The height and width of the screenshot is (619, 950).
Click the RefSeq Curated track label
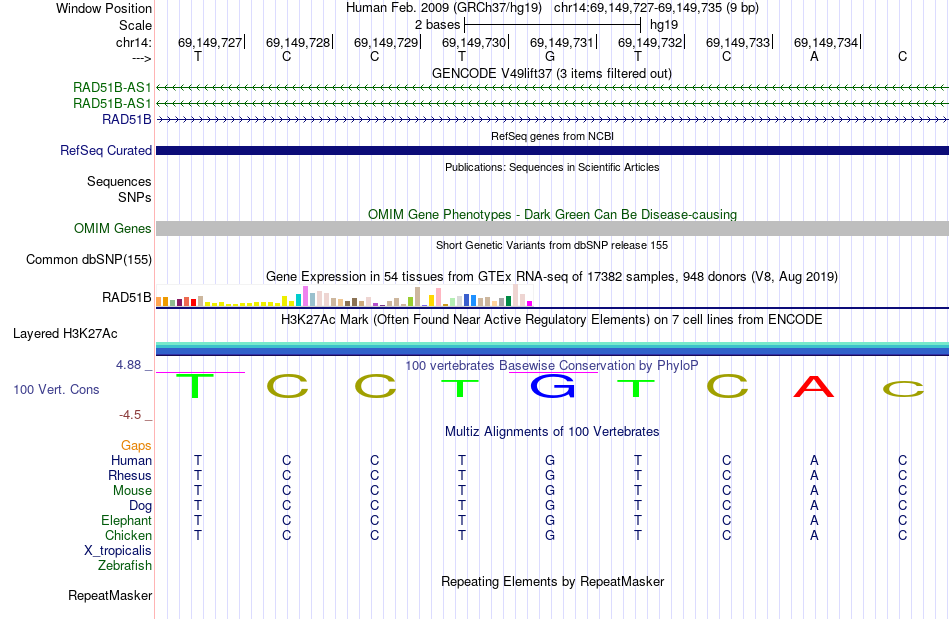coord(106,150)
